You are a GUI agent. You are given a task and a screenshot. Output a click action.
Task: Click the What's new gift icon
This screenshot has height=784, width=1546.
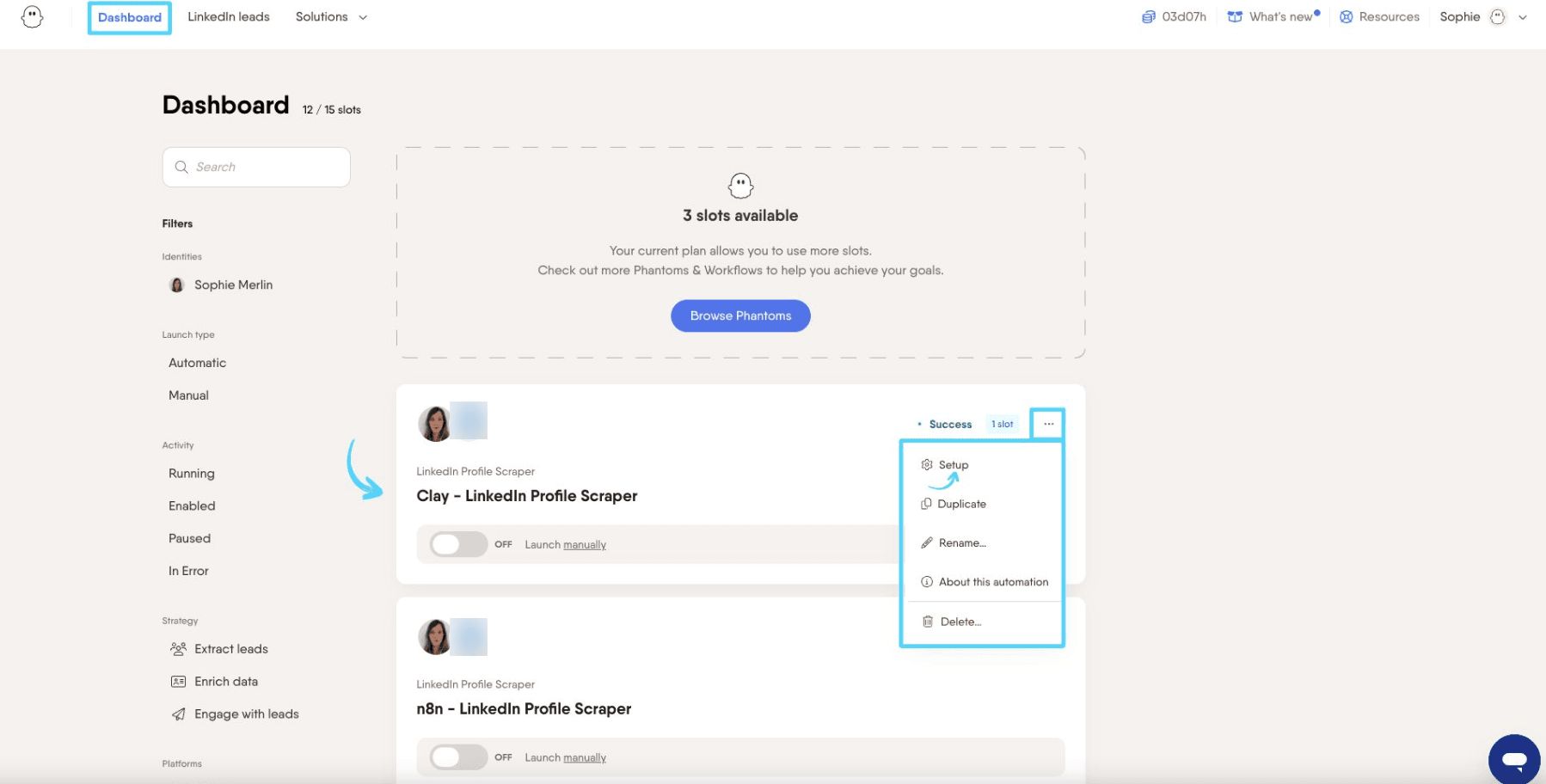pos(1235,17)
